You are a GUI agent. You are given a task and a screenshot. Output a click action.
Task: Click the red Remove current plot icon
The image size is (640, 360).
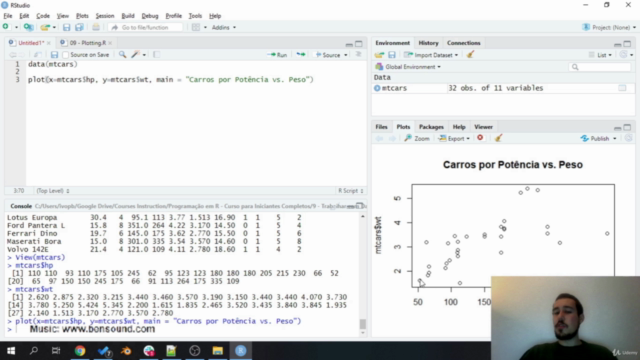pyautogui.click(x=480, y=138)
